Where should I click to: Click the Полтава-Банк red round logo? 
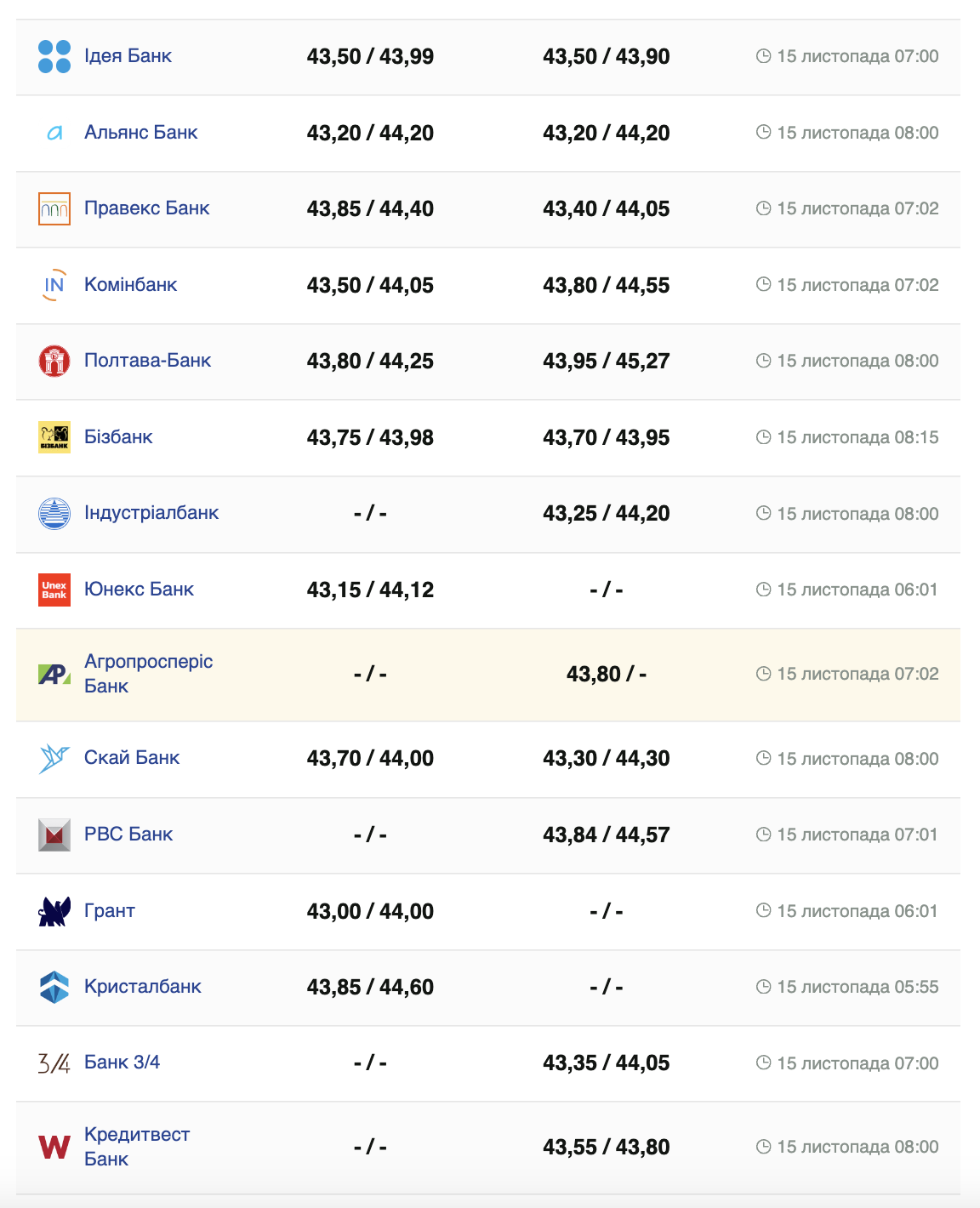pos(54,361)
